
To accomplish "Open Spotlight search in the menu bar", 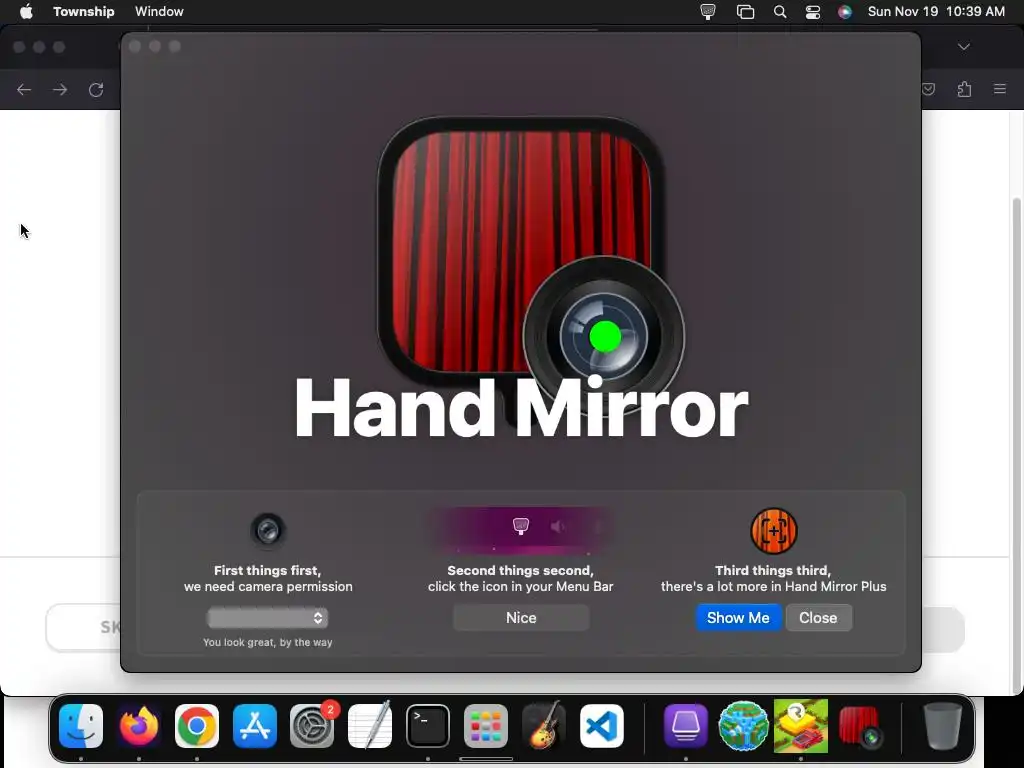I will (x=780, y=12).
